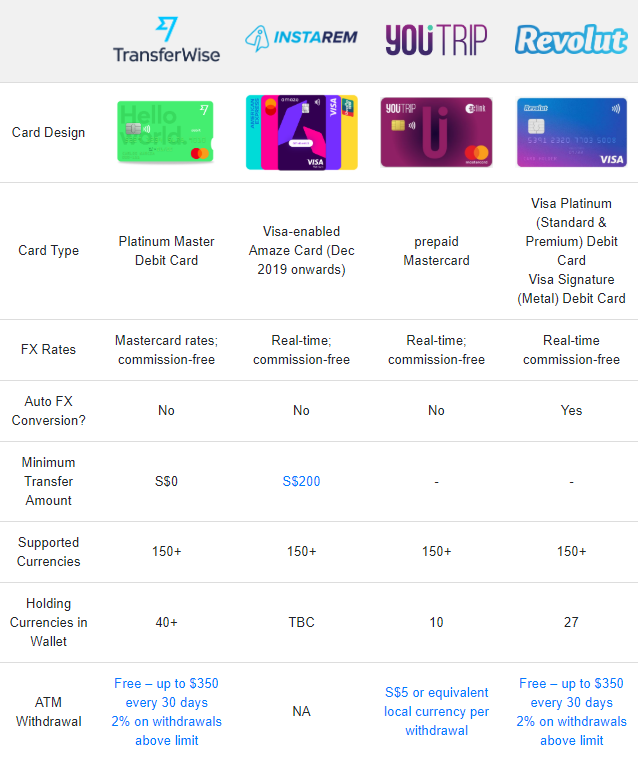Click Revolut's Auto FX Conversion 'Yes' cell
The width and height of the screenshot is (638, 758).
click(x=571, y=410)
